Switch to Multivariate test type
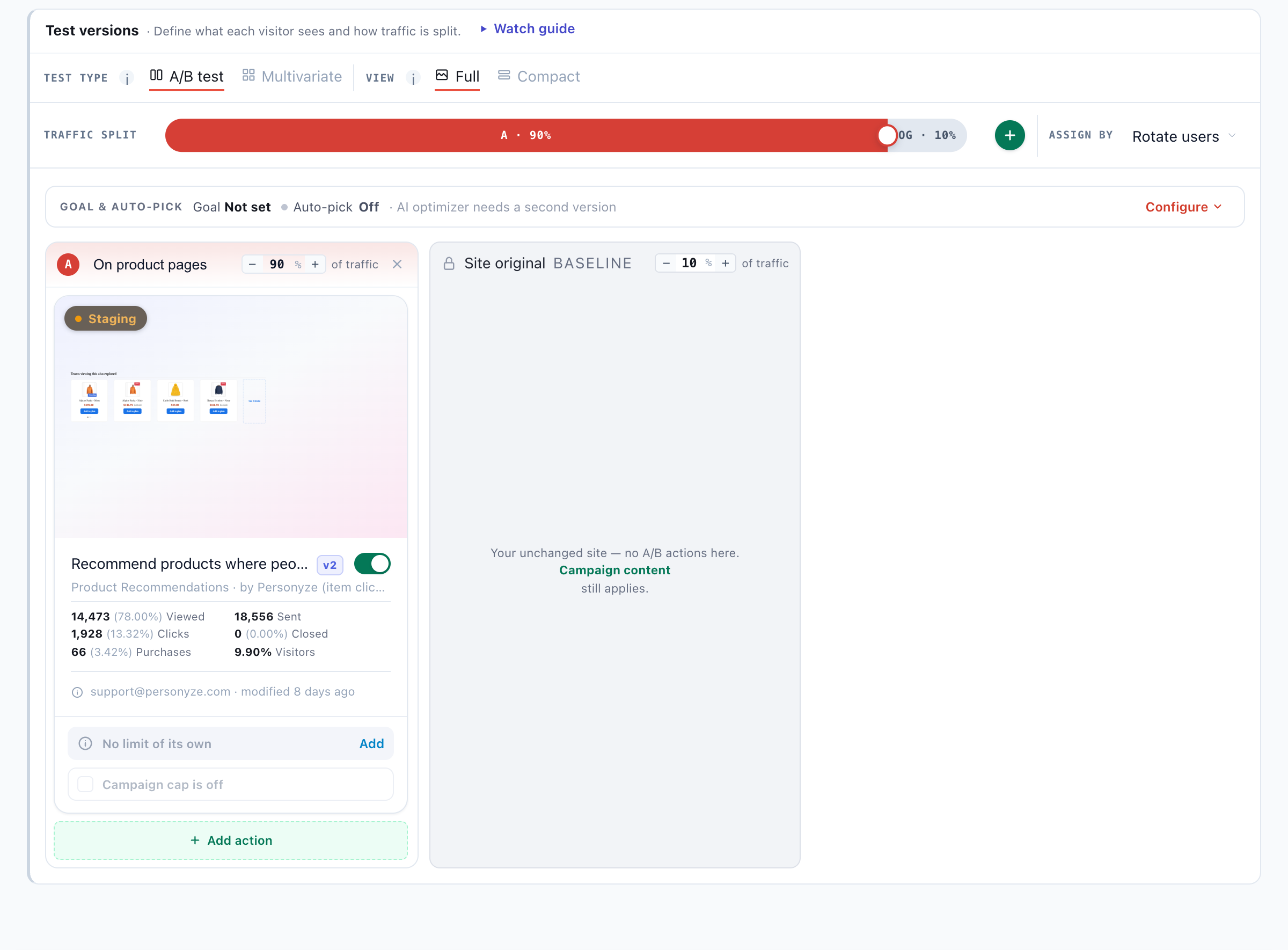Screen dimensions: 1288x950 point(292,76)
